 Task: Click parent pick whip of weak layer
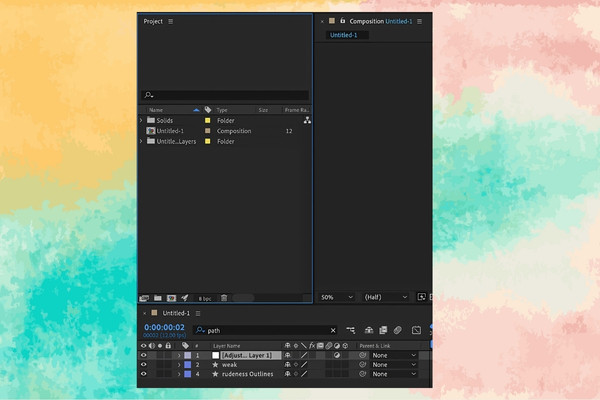coord(362,365)
